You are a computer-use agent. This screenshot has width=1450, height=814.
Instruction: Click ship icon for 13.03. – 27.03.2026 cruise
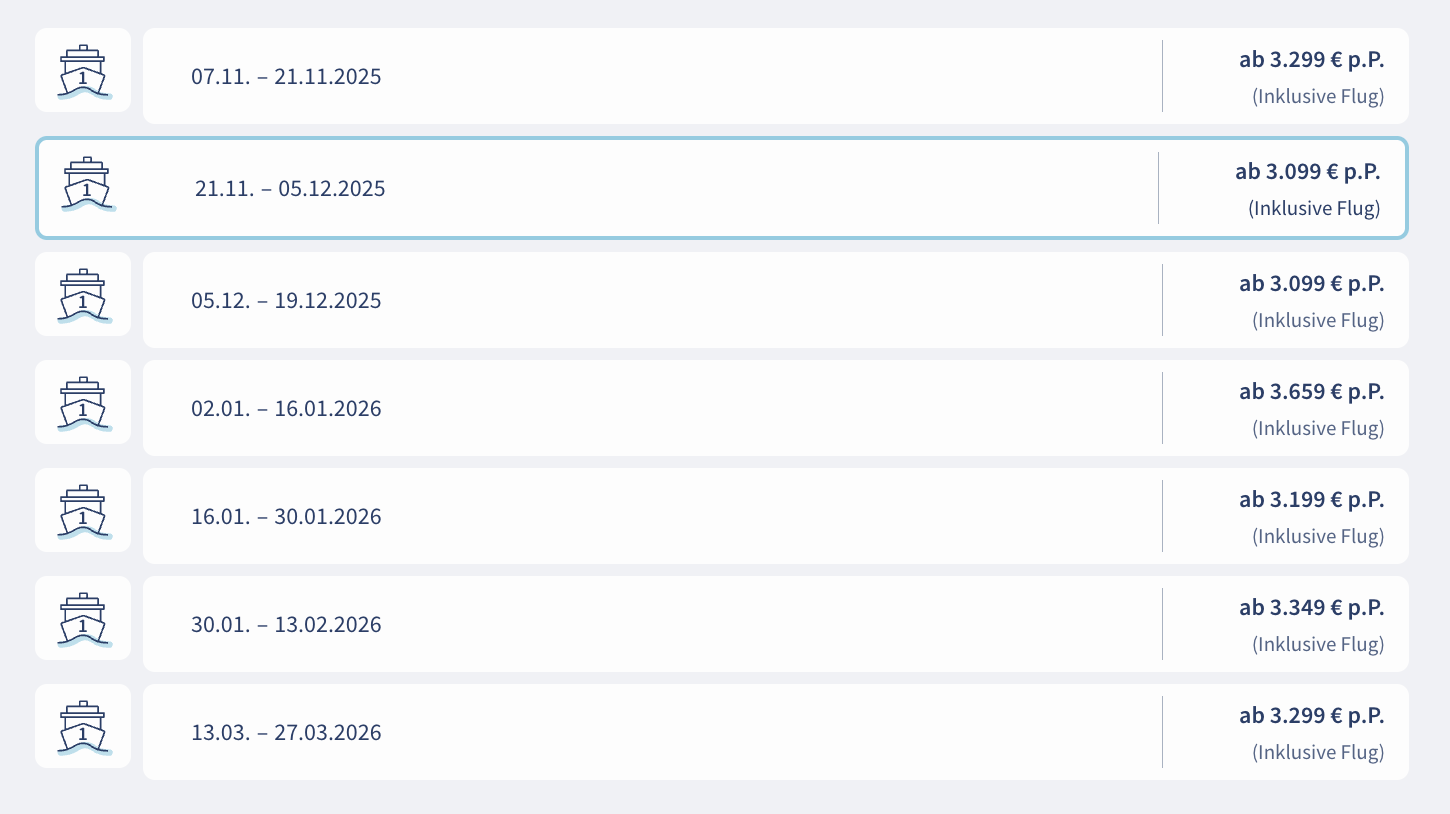pos(83,727)
